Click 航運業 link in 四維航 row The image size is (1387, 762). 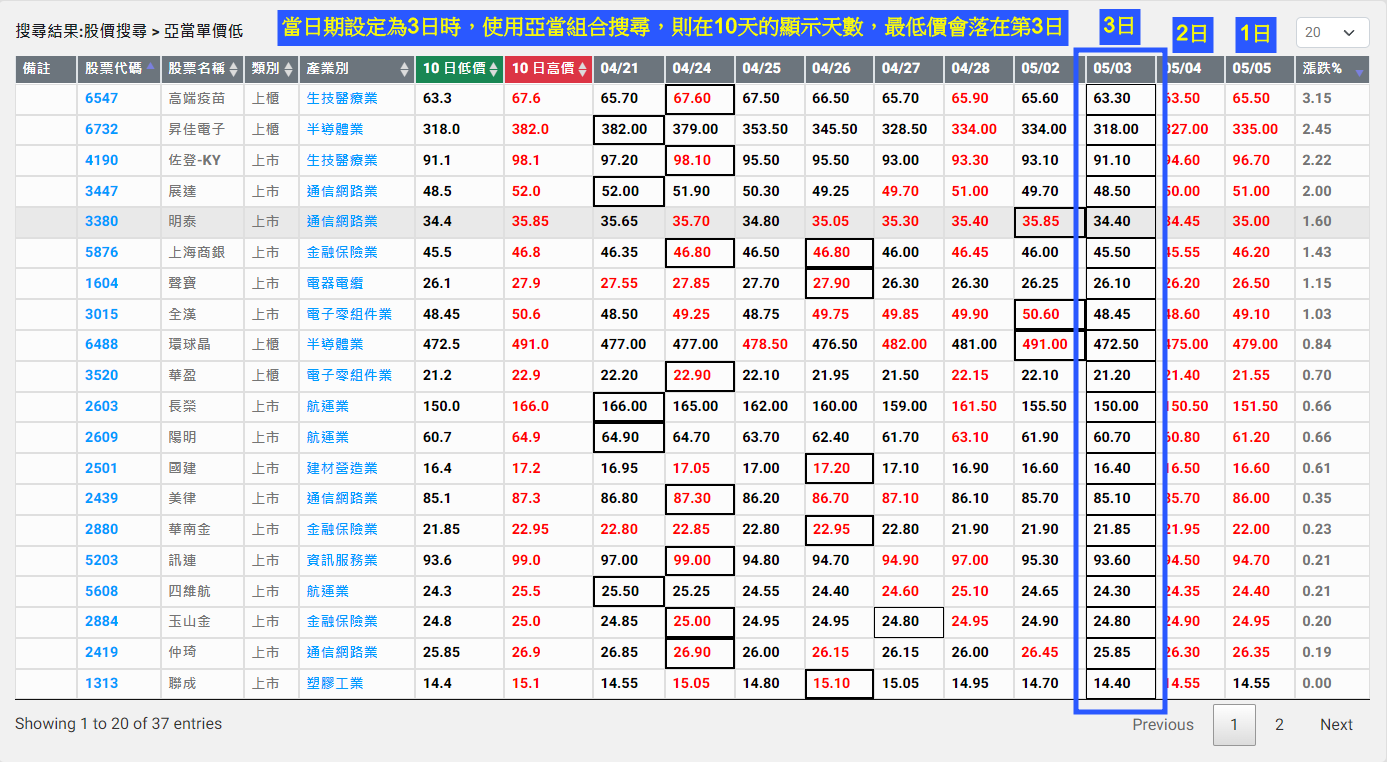click(x=327, y=591)
